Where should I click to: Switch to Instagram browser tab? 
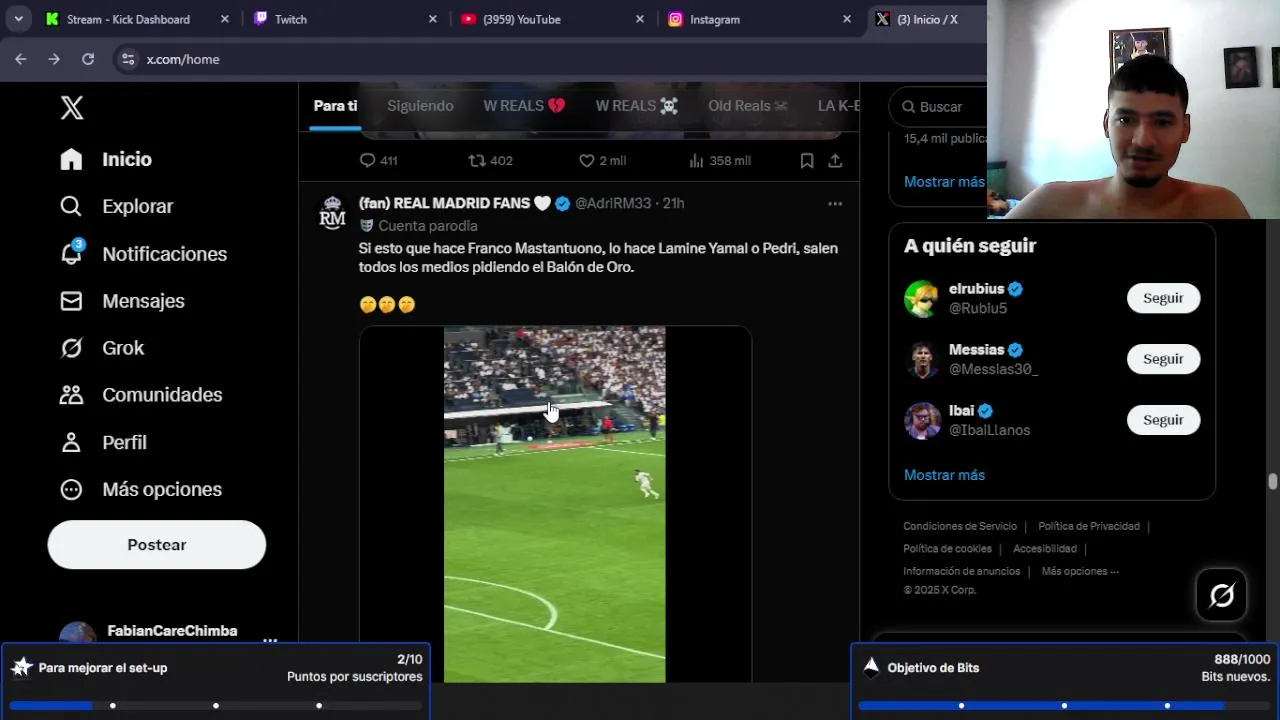(760, 19)
